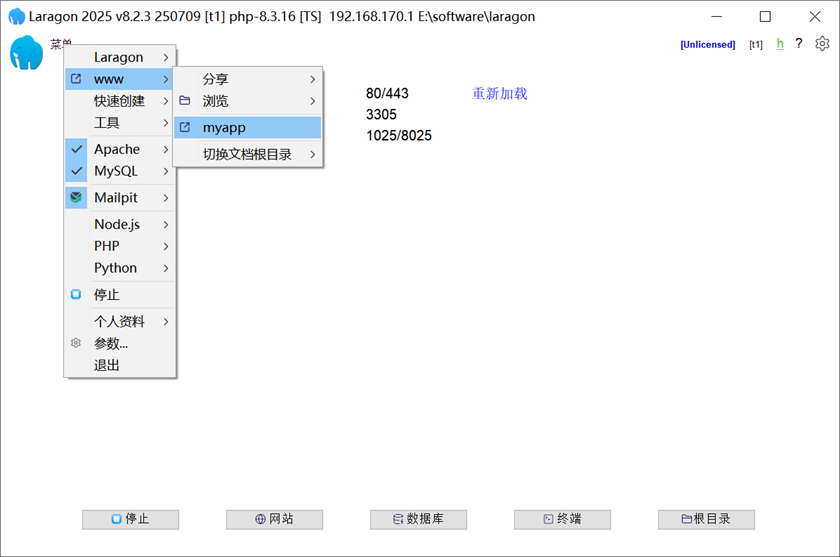Select the Mailpit menu entry

point(120,198)
